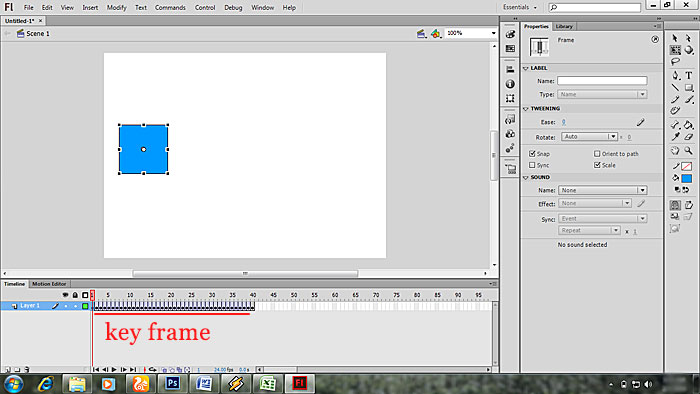This screenshot has width=700, height=394.
Task: Open the Repeat dropdown
Action: coord(589,230)
